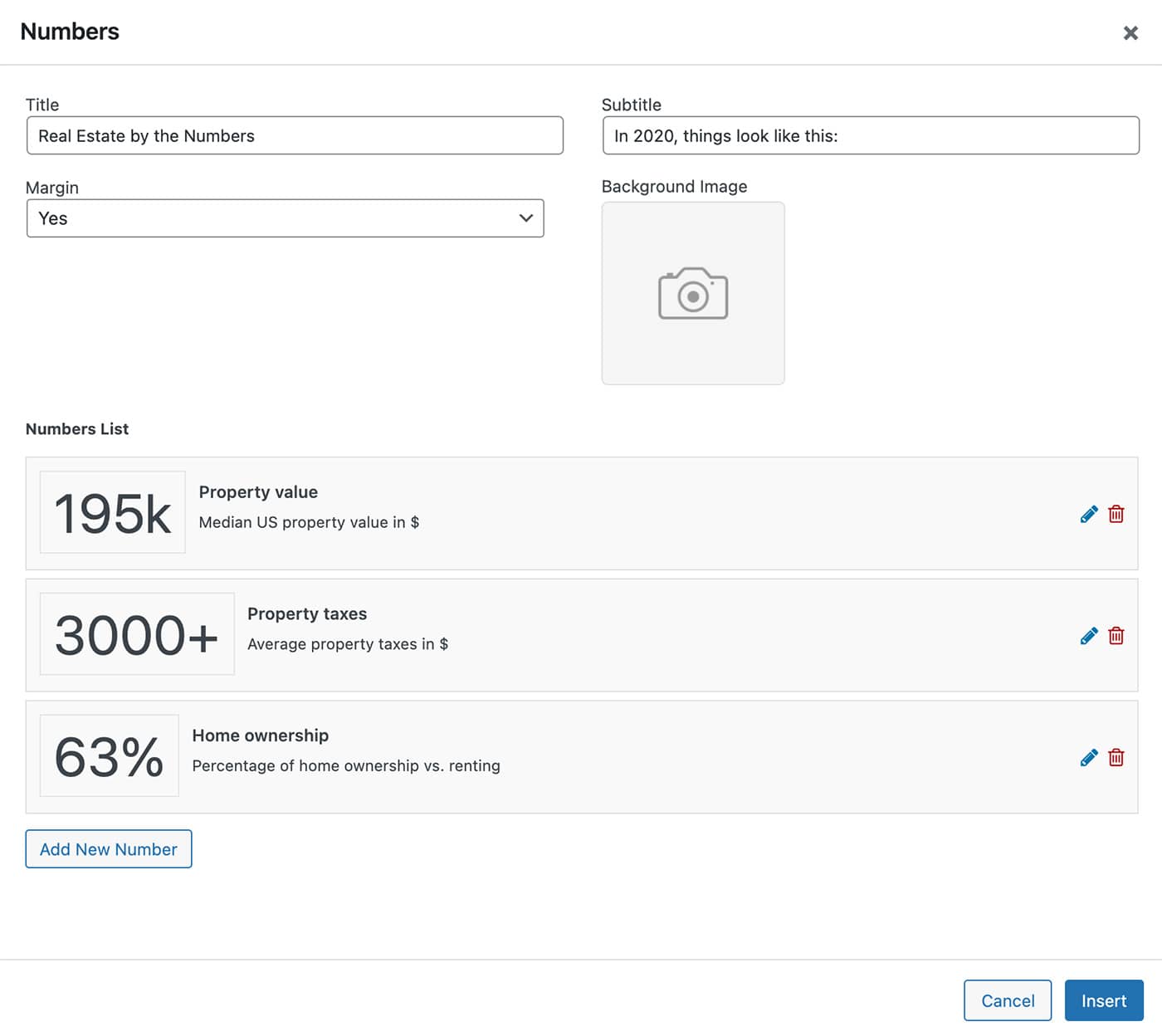Edit the Property taxes entry
The height and width of the screenshot is (1036, 1162).
tap(1088, 636)
